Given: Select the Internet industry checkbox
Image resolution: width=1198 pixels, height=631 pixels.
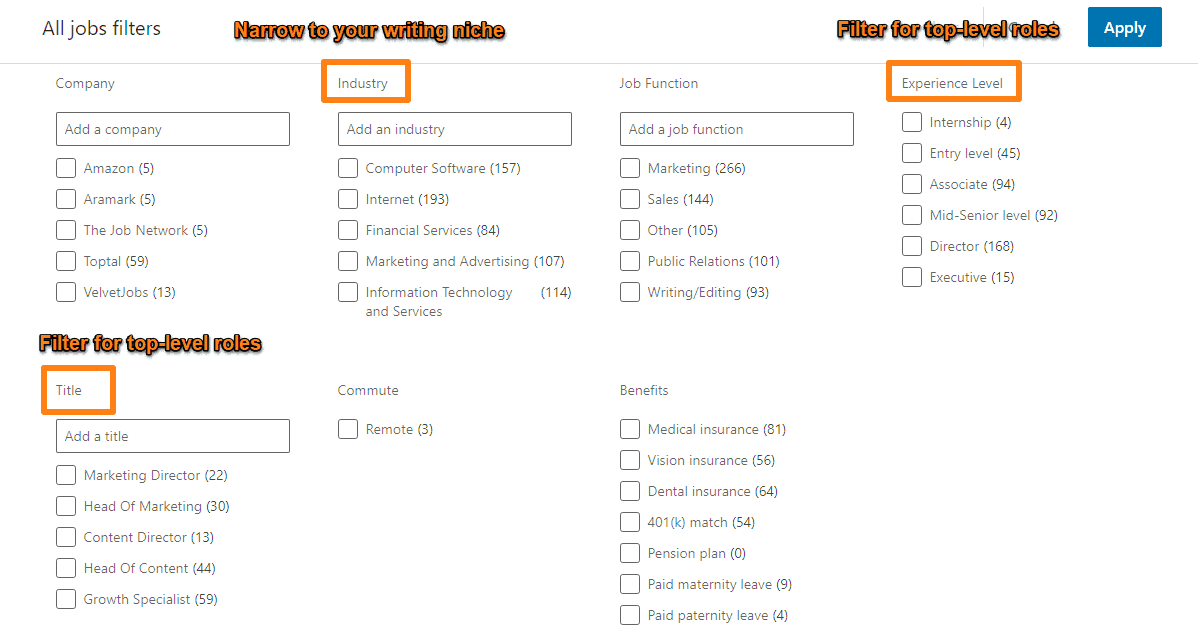Looking at the screenshot, I should [x=348, y=199].
